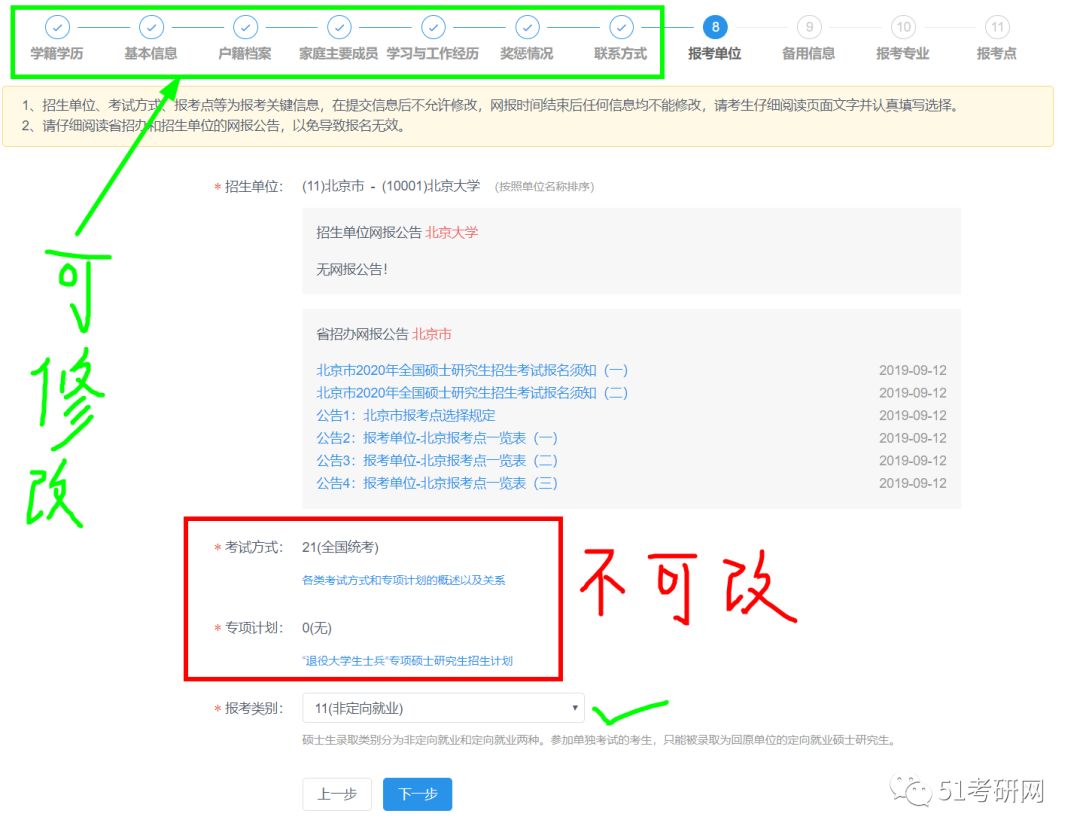This screenshot has height=838, width=1080.
Task: Go to the 学习与工作经历 step label
Action: point(433,54)
